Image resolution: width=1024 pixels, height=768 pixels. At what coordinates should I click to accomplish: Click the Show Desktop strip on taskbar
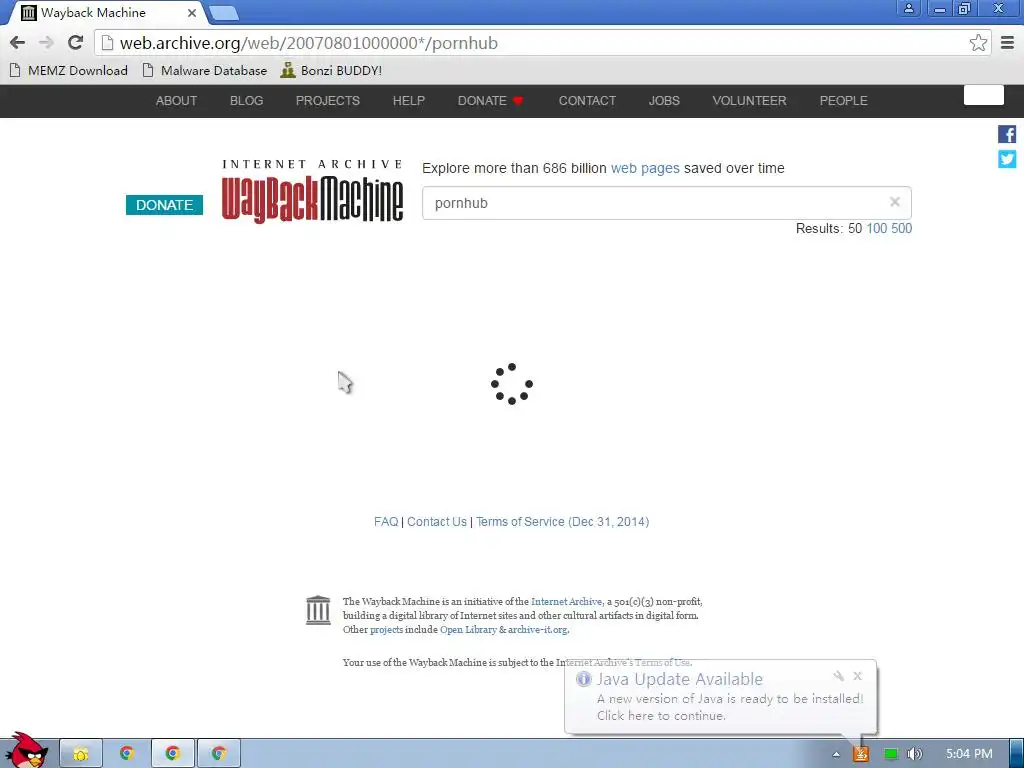click(1017, 754)
